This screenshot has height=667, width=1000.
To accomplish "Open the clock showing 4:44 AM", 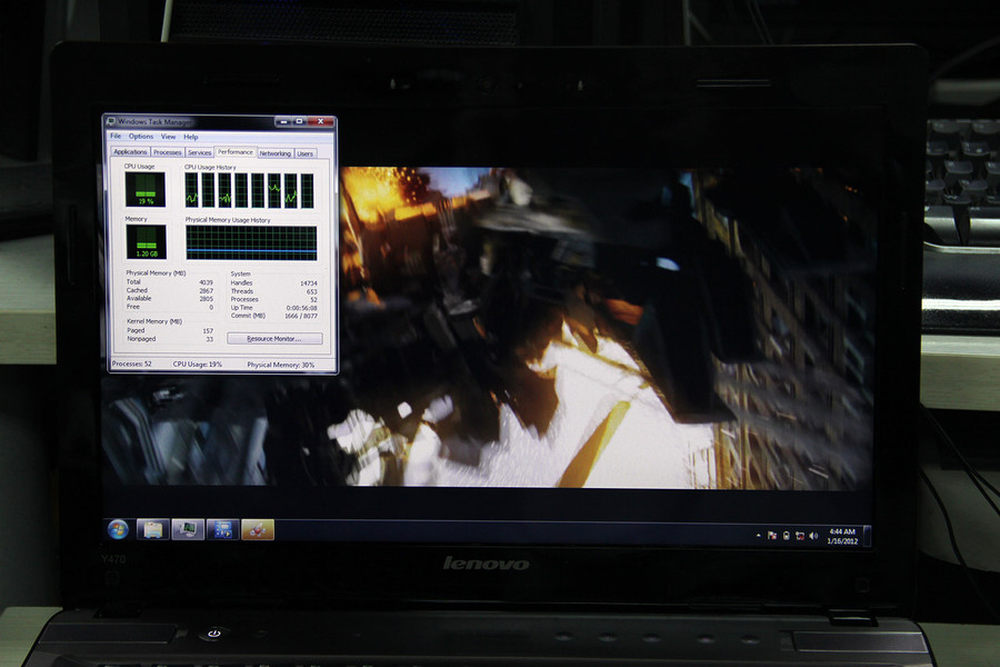I will pyautogui.click(x=842, y=536).
